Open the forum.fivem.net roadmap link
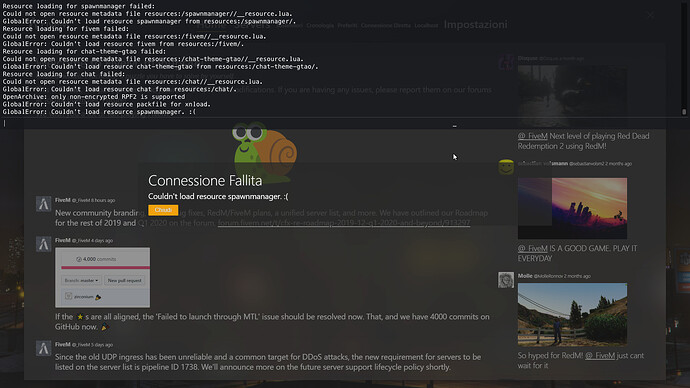The height and width of the screenshot is (388, 690). click(x=344, y=223)
